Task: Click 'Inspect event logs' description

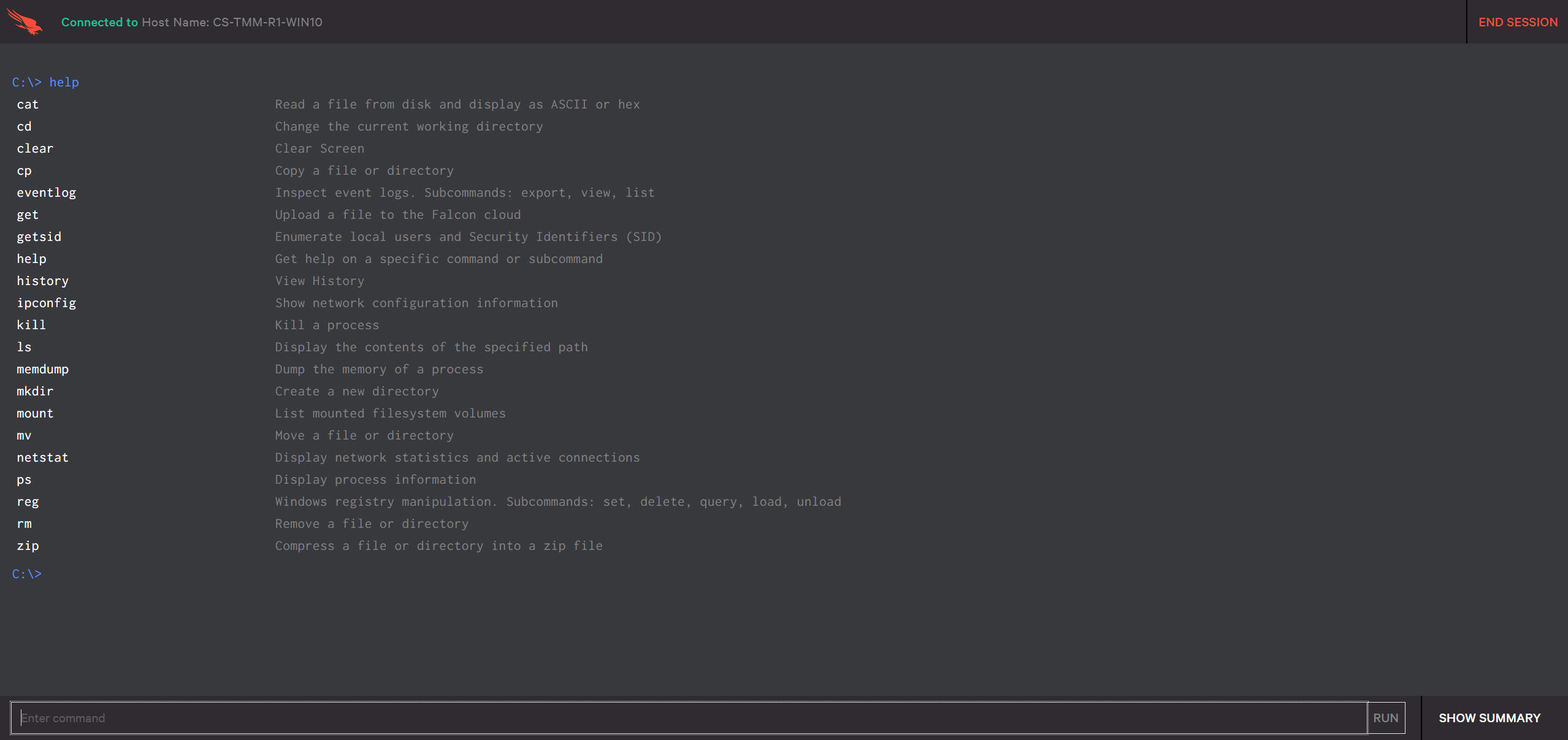Action: 465,193
